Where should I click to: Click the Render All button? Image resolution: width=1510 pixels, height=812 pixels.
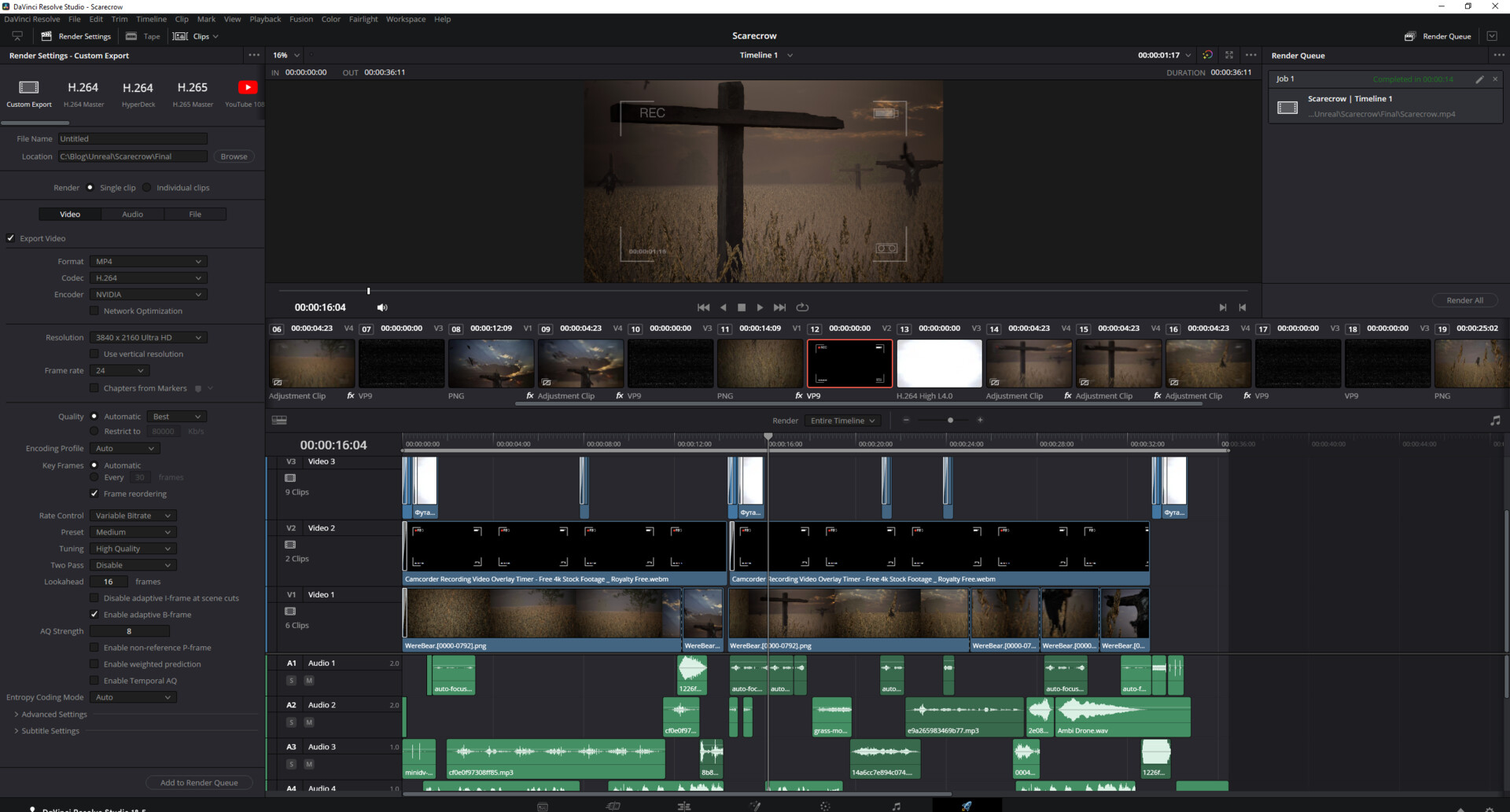[1464, 299]
